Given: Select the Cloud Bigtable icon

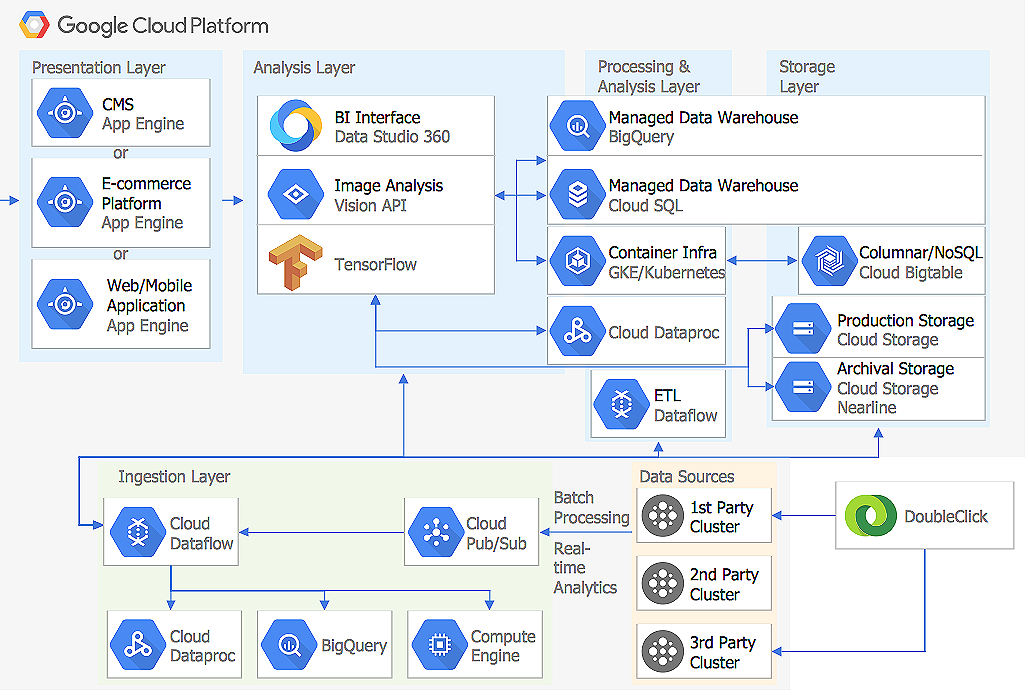Looking at the screenshot, I should pos(829,263).
